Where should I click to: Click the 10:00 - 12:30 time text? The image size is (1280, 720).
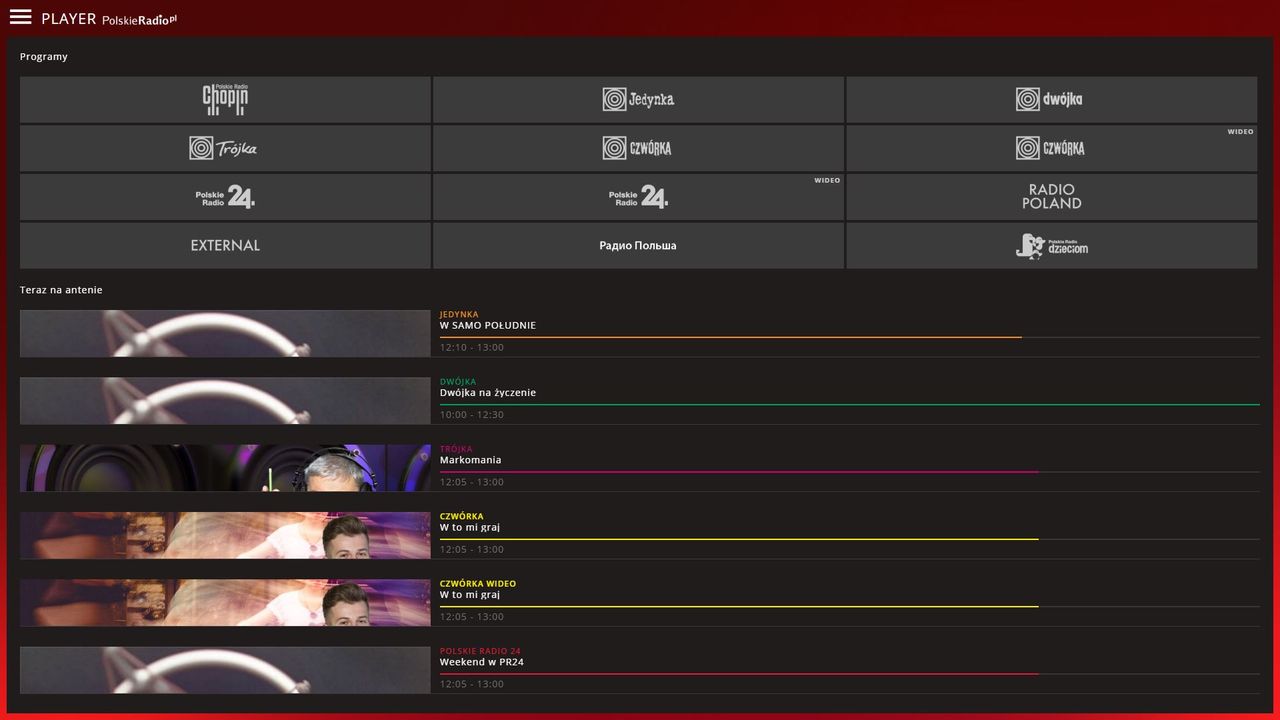click(472, 415)
